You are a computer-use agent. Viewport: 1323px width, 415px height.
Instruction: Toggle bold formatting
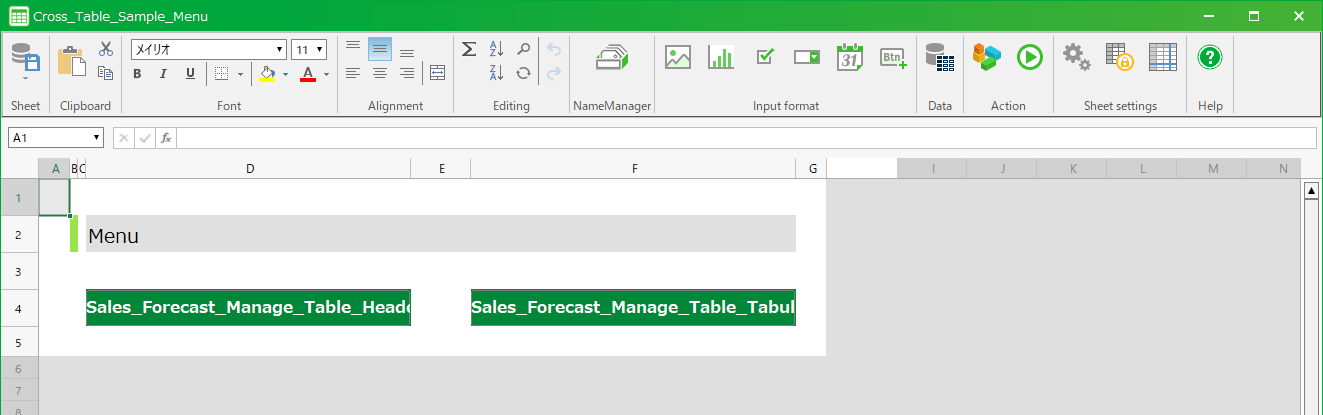(x=137, y=74)
